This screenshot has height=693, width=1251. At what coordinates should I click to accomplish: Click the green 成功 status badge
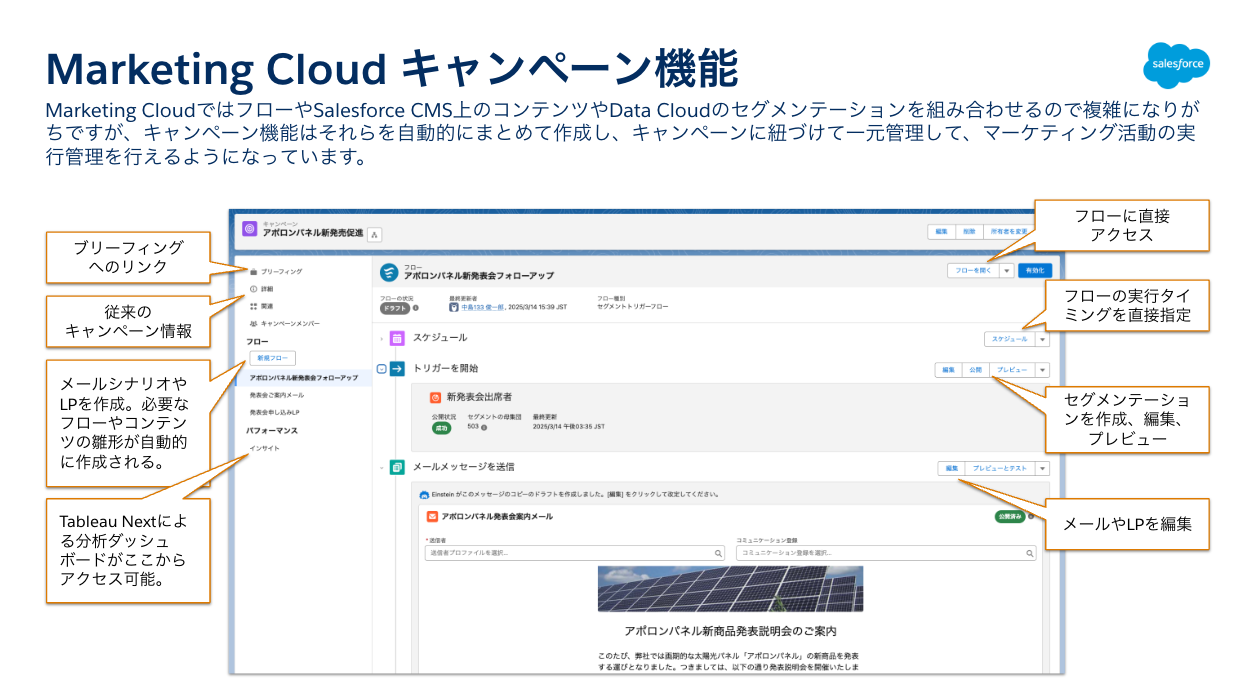pos(441,427)
